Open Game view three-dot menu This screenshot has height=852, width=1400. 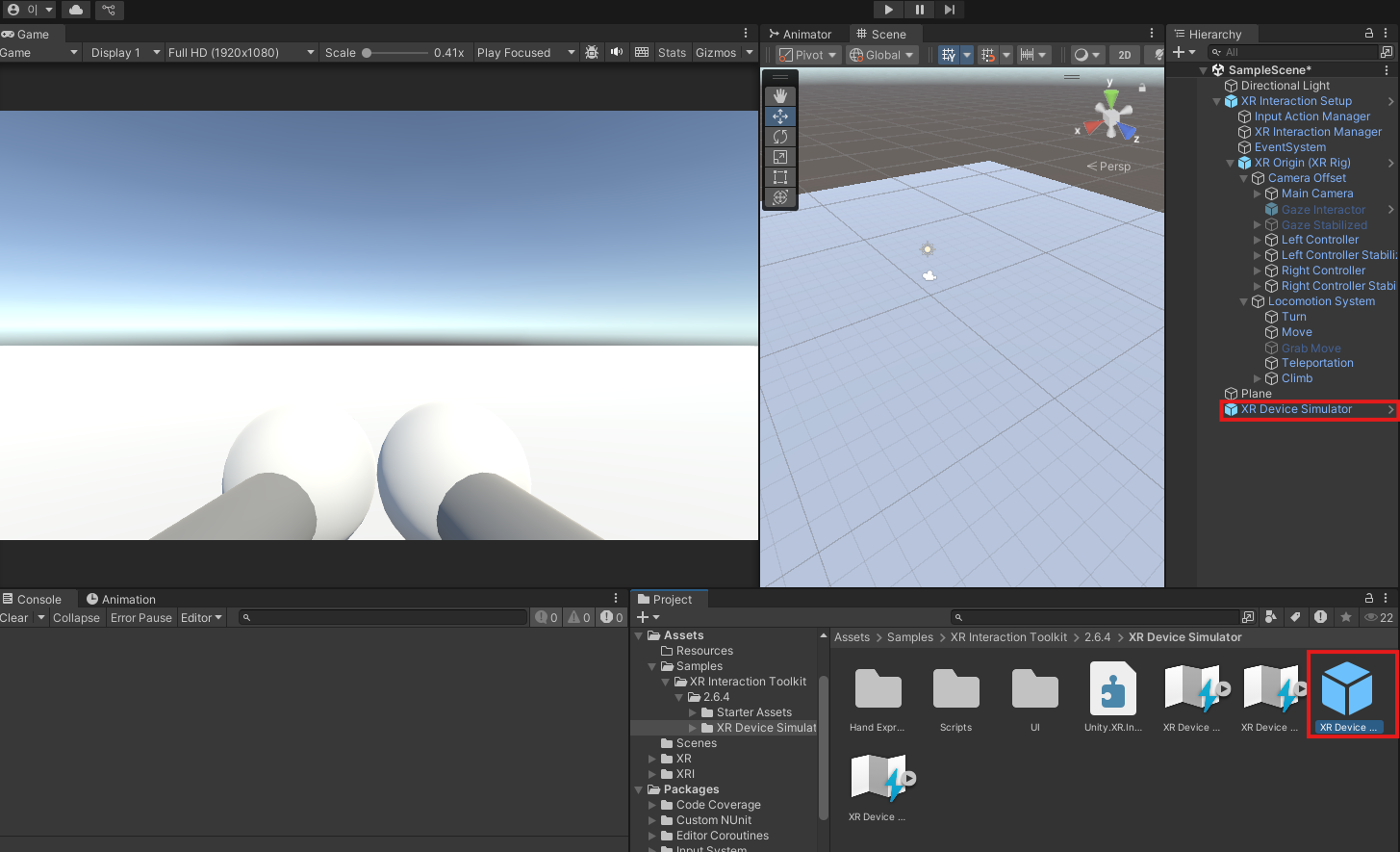(x=746, y=33)
